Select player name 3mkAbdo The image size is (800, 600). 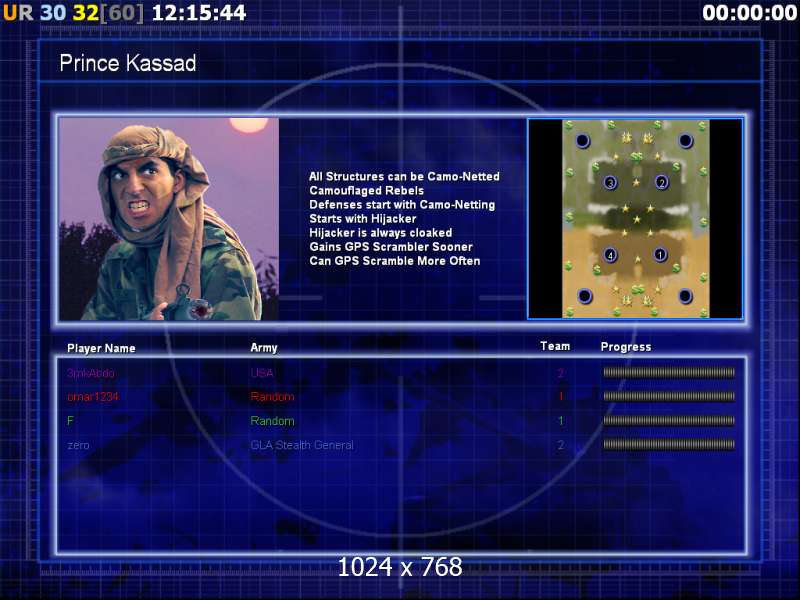(91, 373)
